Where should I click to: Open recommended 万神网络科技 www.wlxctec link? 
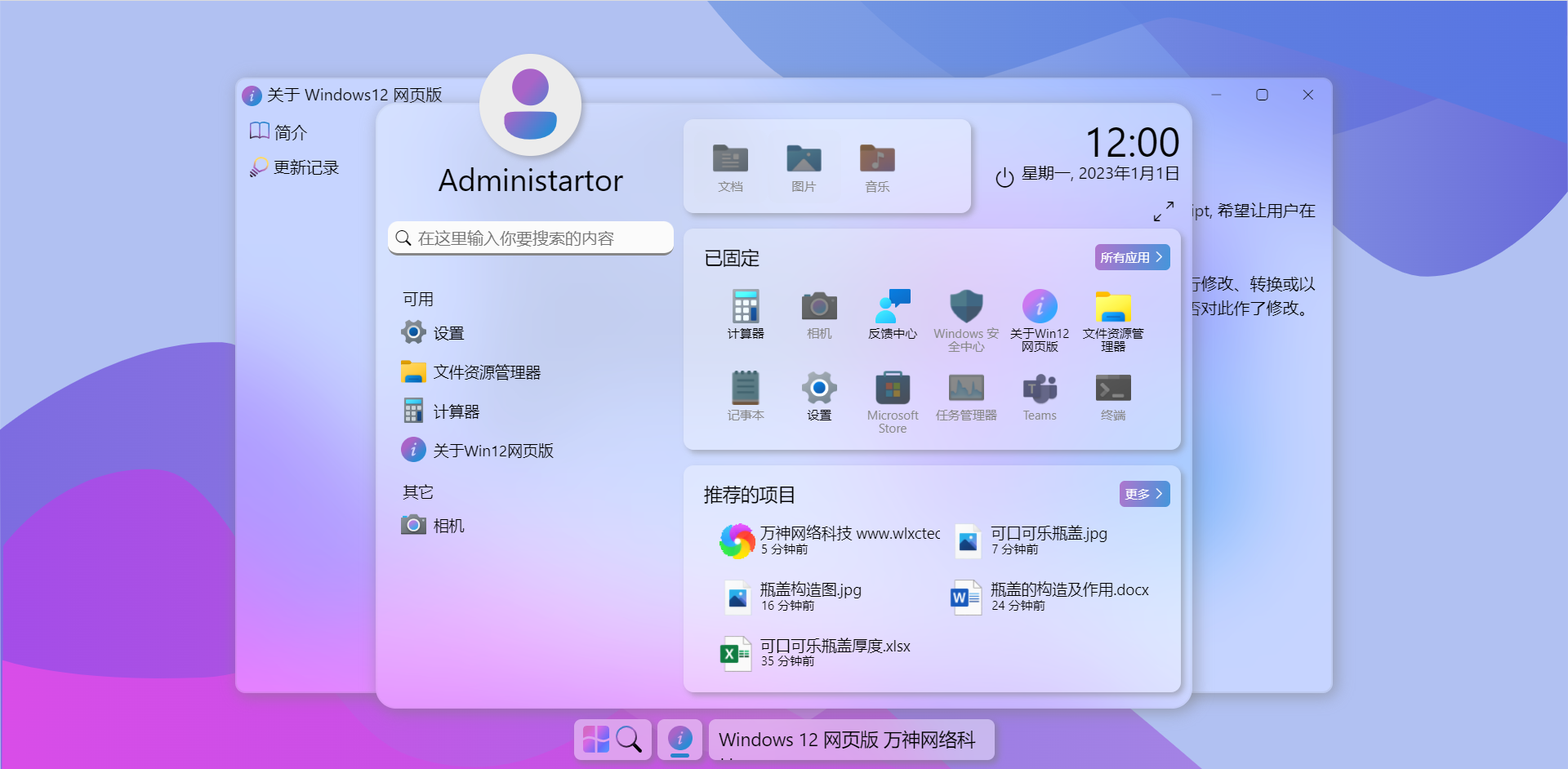pyautogui.click(x=829, y=540)
